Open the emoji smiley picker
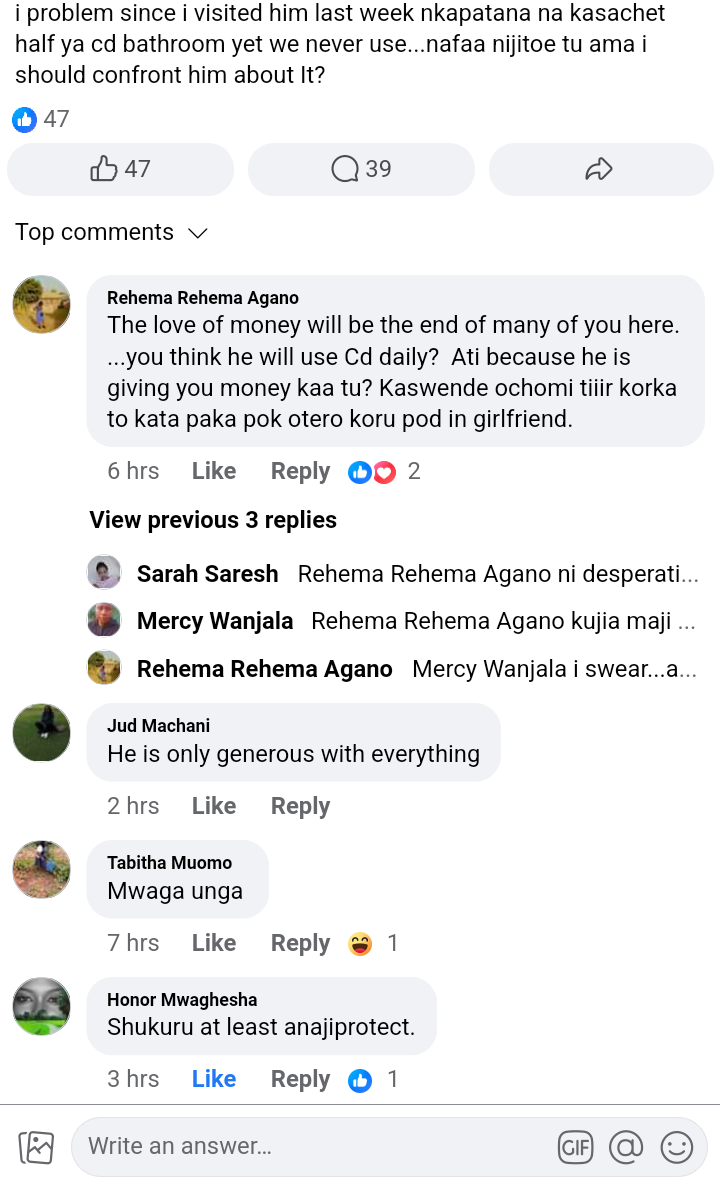Screen dimensions: 720x1185 (677, 1147)
